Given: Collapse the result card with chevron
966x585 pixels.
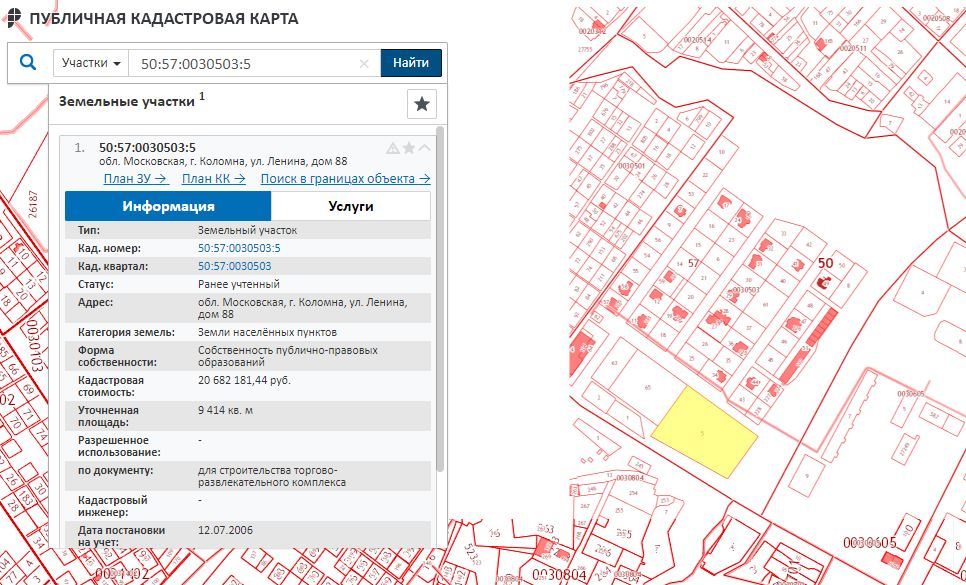Looking at the screenshot, I should coord(425,149).
